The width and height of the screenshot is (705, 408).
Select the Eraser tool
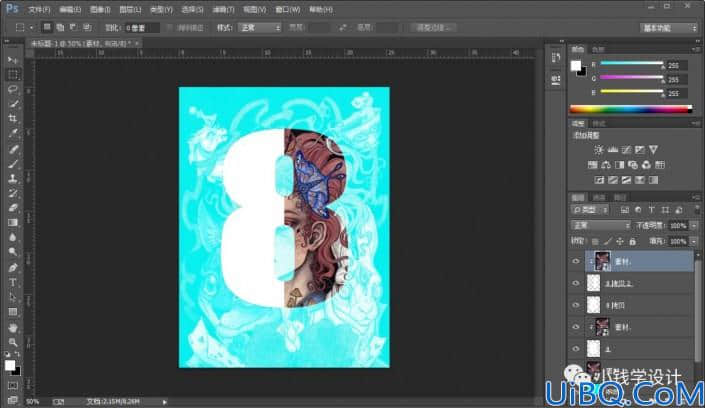13,208
